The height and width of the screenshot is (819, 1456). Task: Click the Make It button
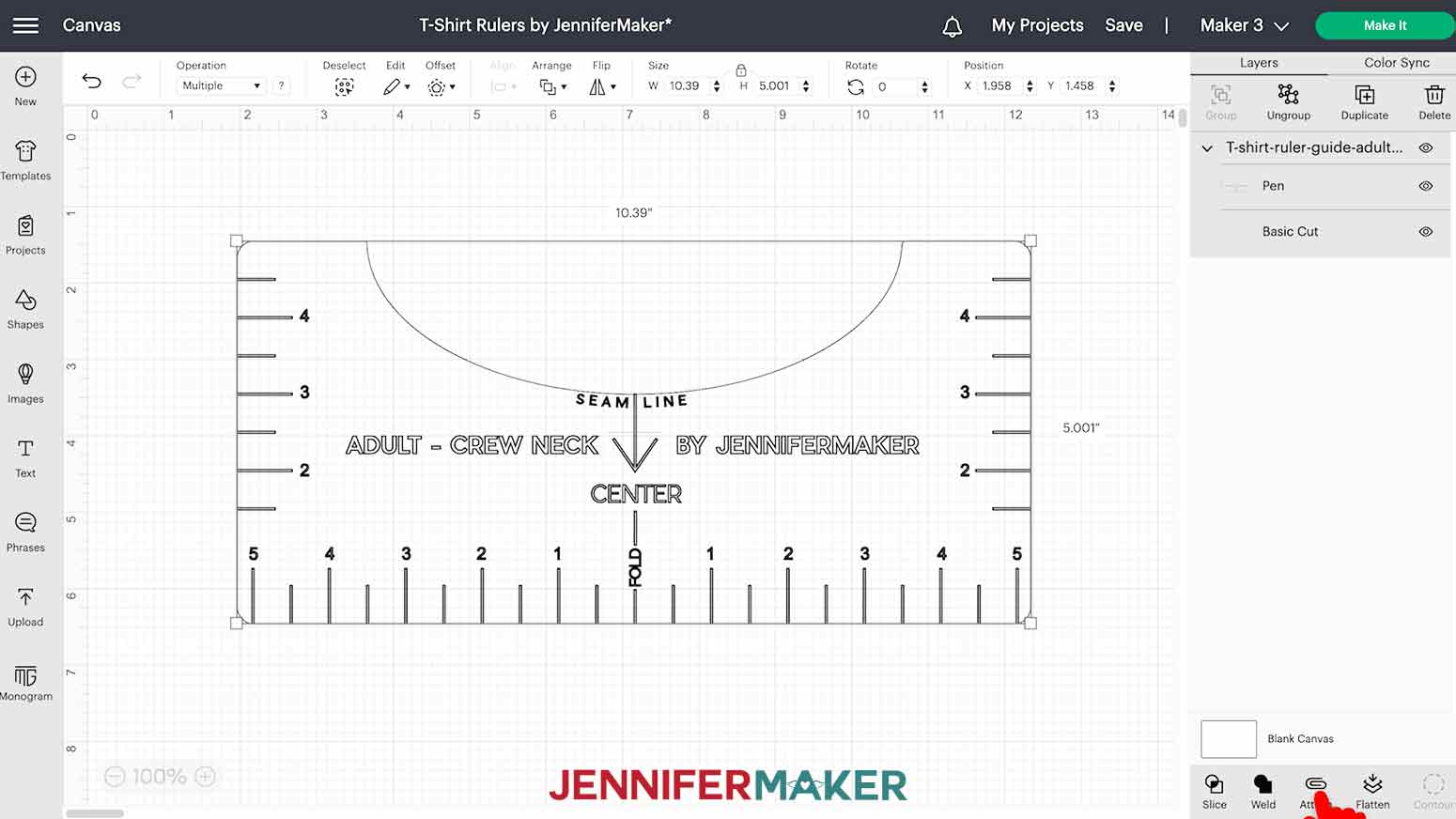tap(1385, 25)
